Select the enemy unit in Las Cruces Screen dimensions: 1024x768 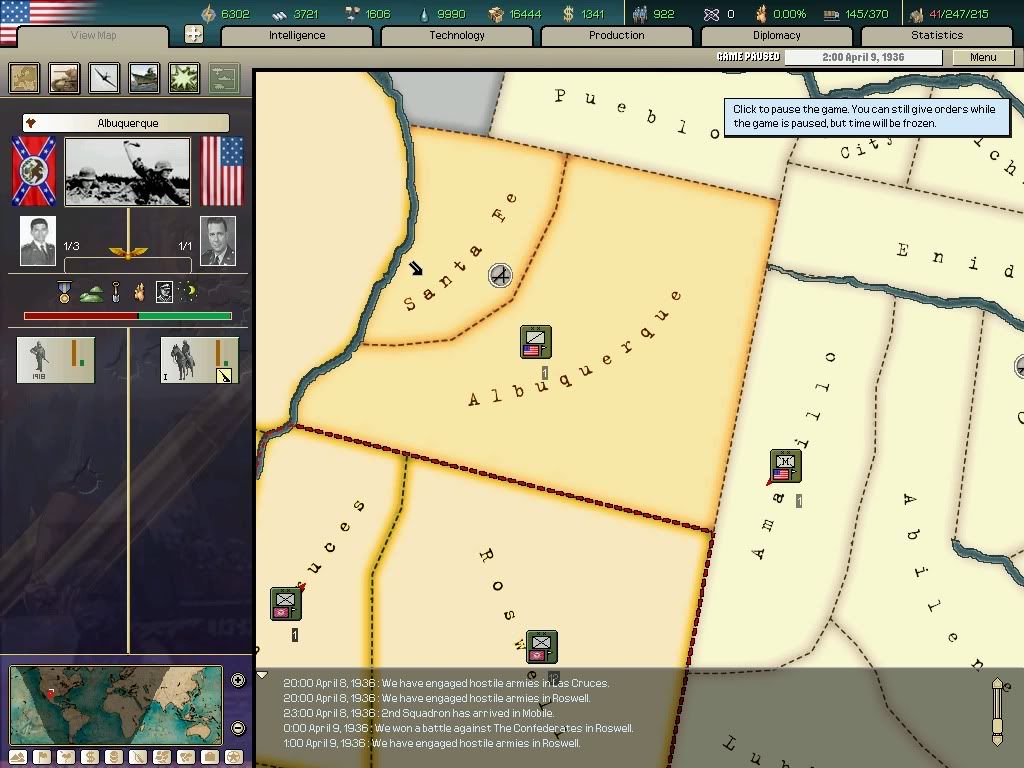click(x=286, y=604)
